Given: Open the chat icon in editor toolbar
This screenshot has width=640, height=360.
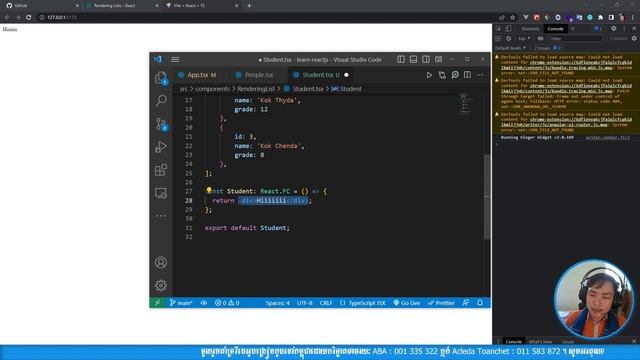Looking at the screenshot, I should point(455,75).
